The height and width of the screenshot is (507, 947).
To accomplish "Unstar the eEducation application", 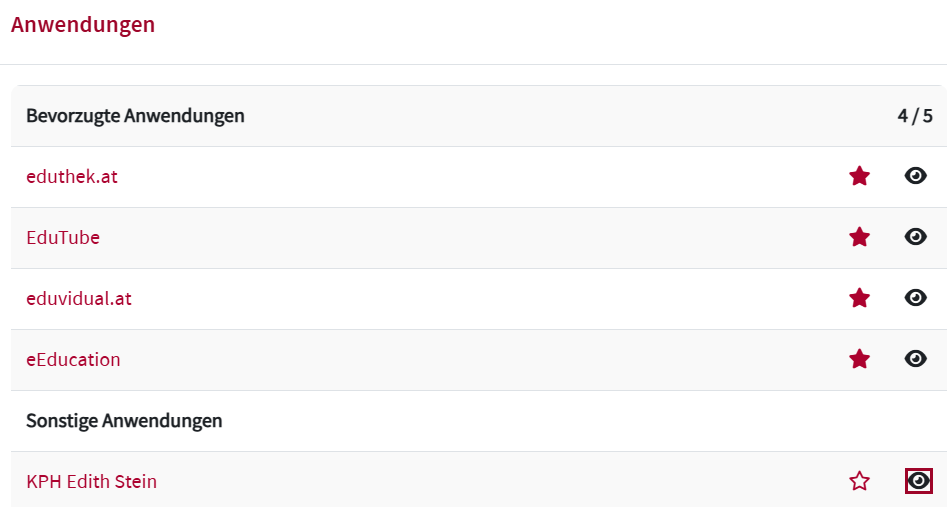I will 859,360.
